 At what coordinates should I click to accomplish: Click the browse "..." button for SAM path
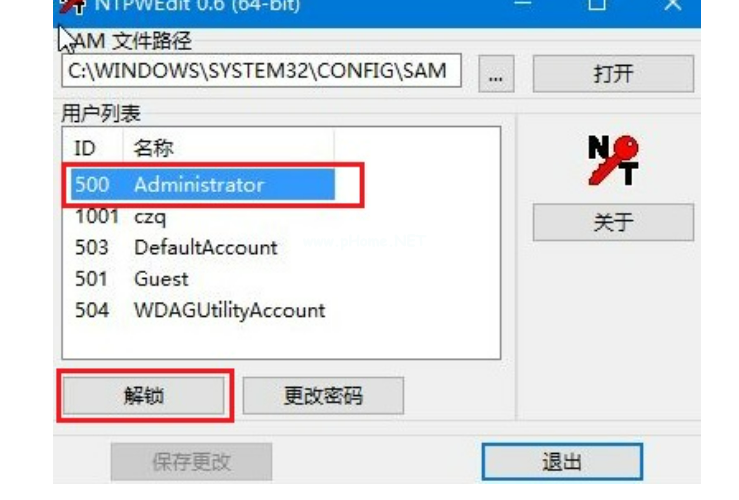pos(496,74)
